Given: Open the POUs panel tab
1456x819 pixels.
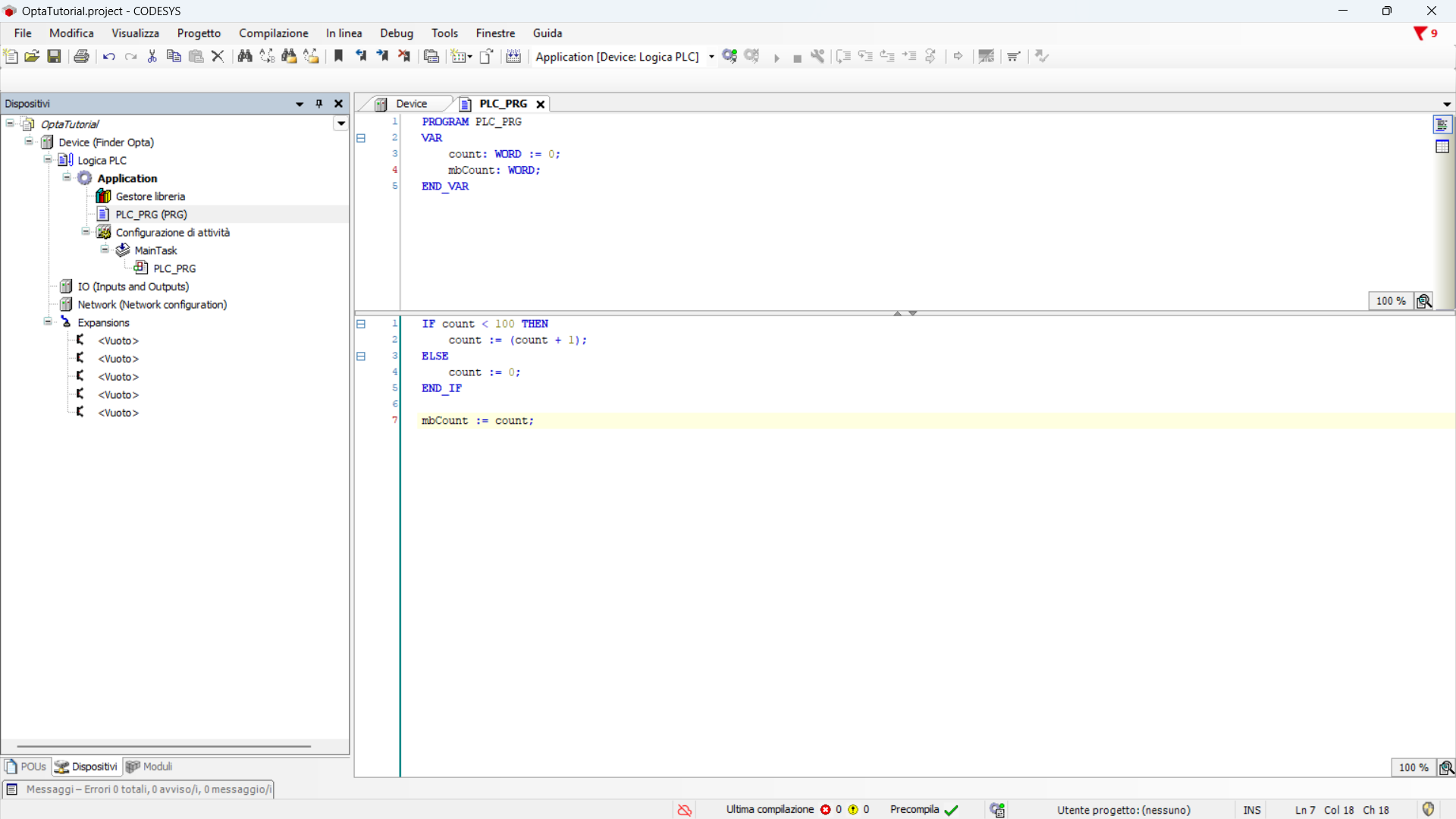Looking at the screenshot, I should (27, 767).
